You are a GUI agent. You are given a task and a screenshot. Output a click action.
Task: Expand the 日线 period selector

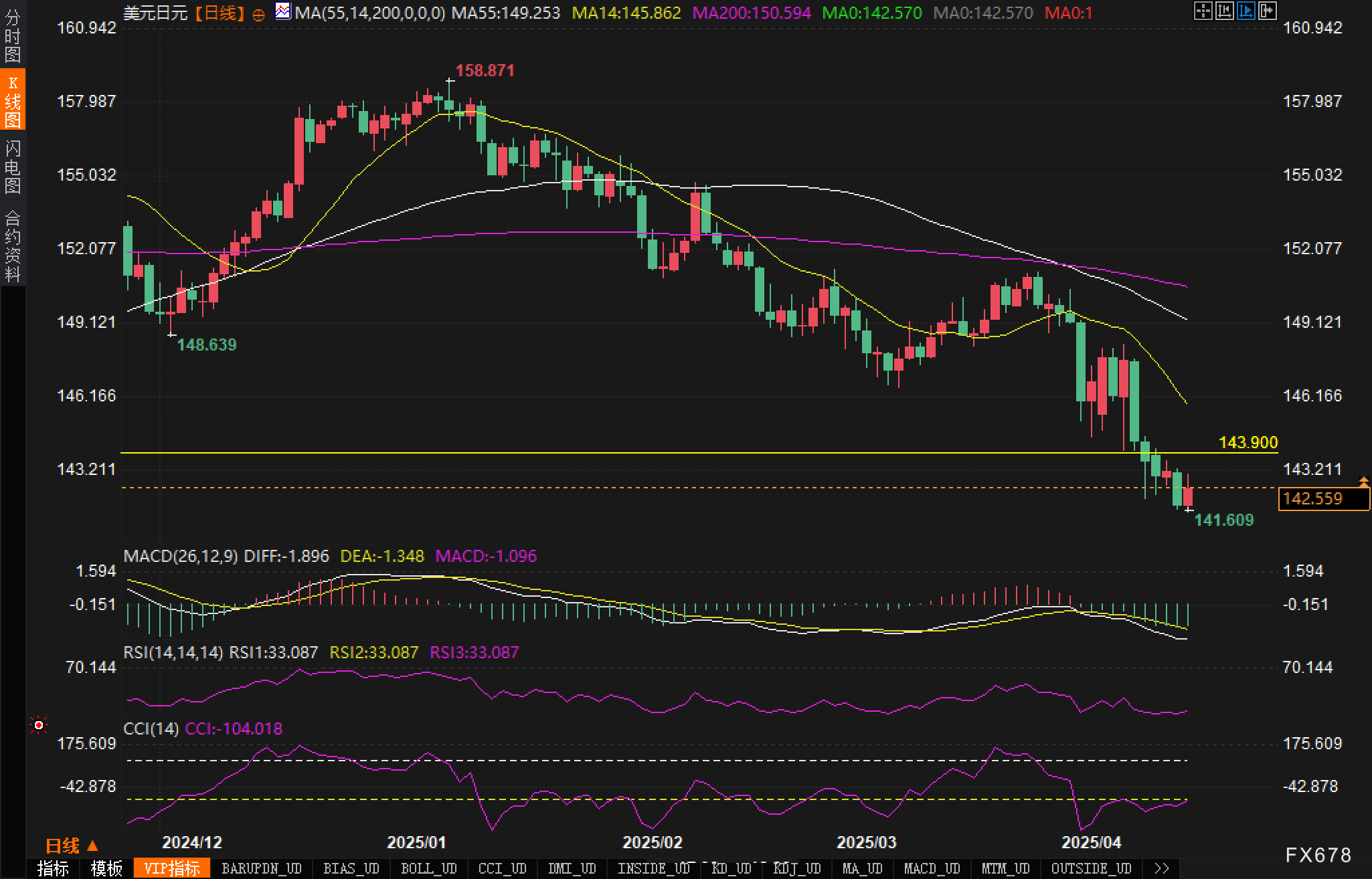[71, 846]
